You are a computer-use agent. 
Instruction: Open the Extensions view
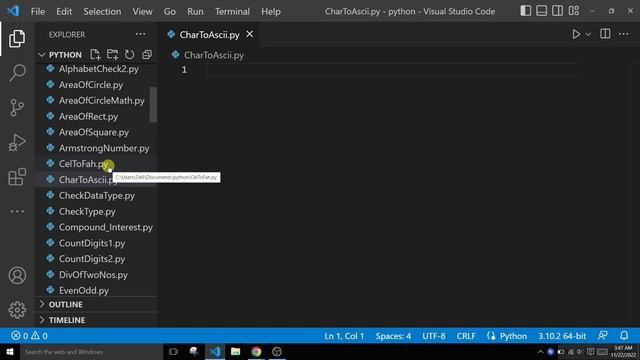[x=17, y=177]
